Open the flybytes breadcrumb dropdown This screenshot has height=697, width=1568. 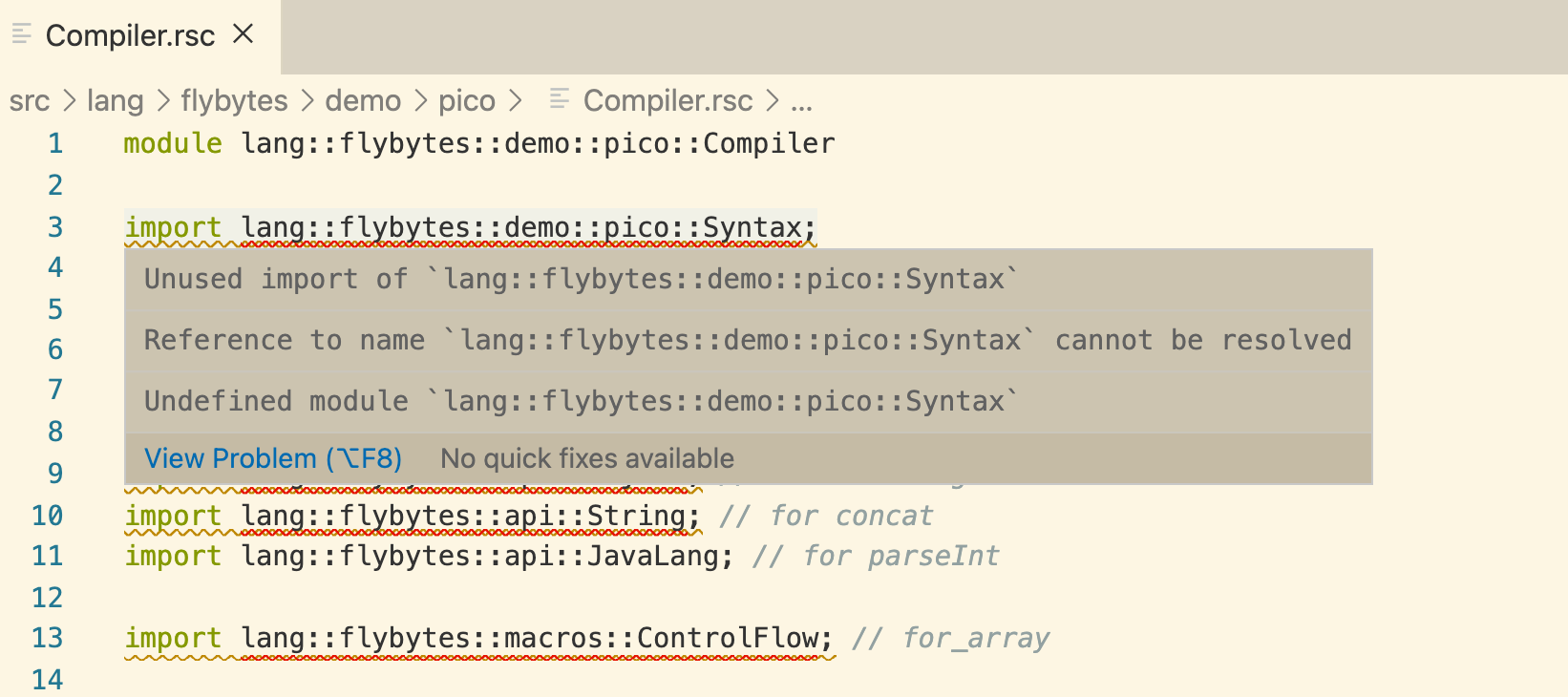pos(233,100)
